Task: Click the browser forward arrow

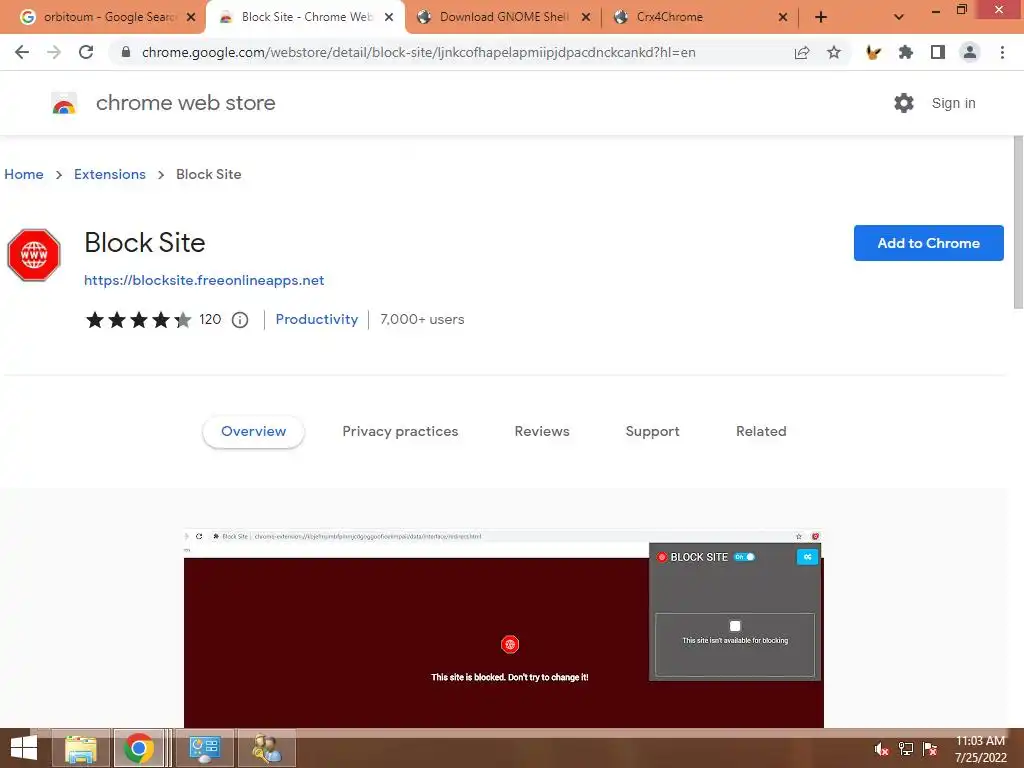Action: (x=54, y=52)
